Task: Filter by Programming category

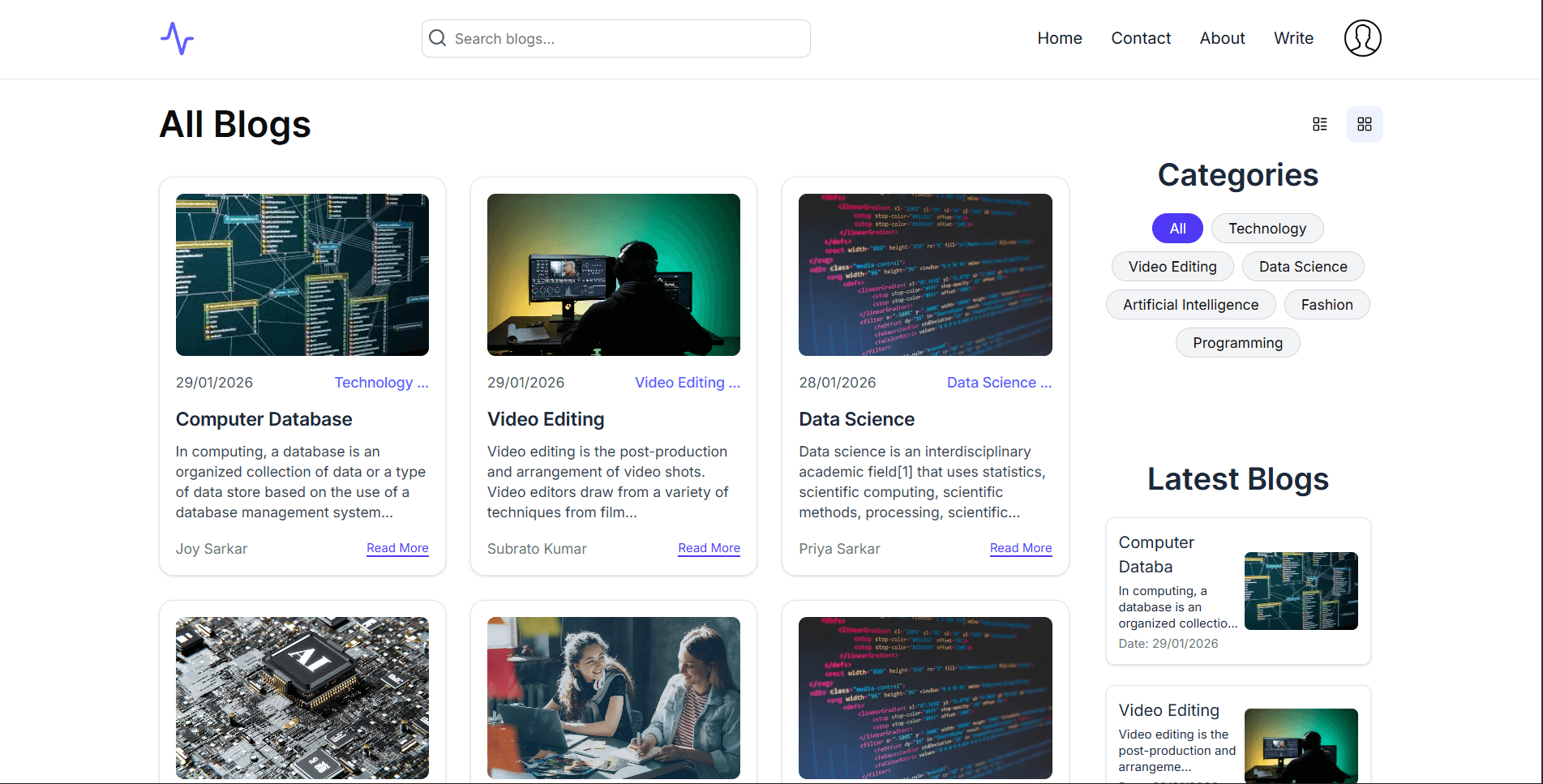Action: pyautogui.click(x=1237, y=343)
